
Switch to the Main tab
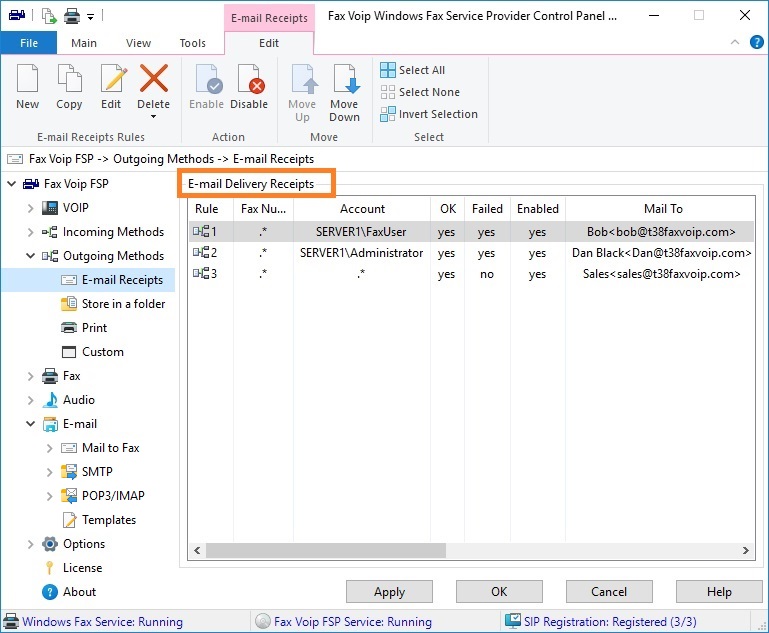click(x=84, y=43)
